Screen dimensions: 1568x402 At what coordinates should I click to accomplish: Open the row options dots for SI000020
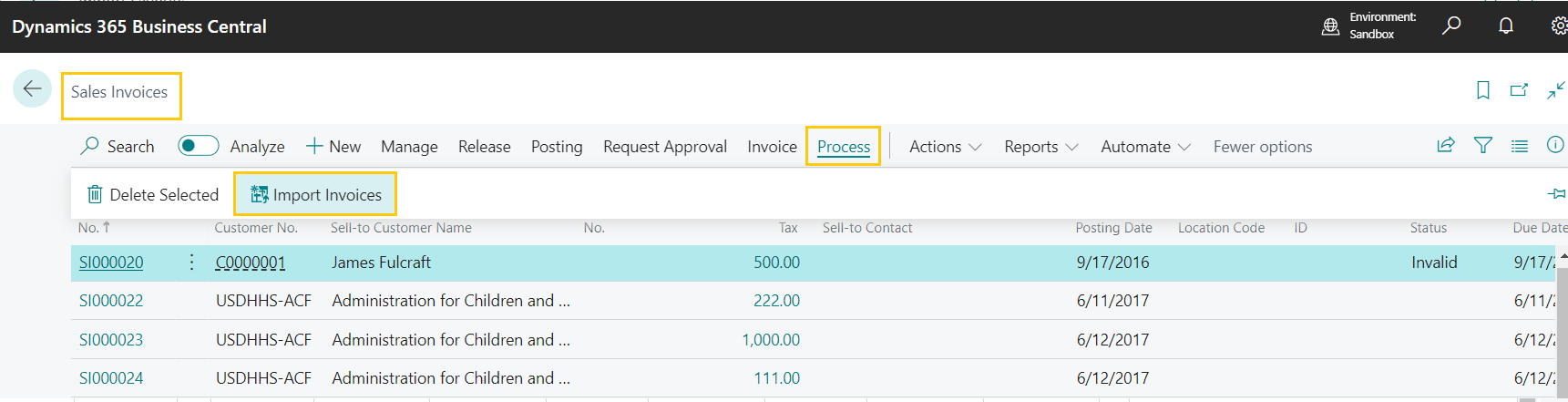pos(191,263)
